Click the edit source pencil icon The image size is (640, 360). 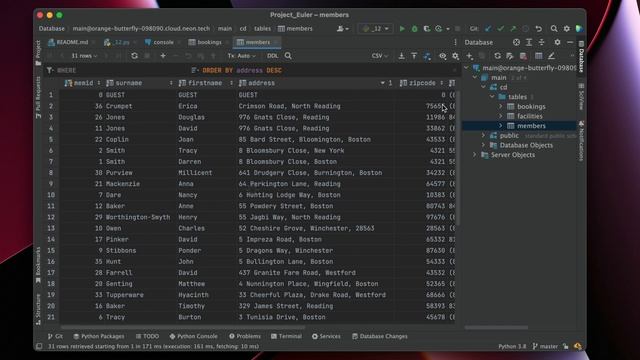[x=551, y=56]
